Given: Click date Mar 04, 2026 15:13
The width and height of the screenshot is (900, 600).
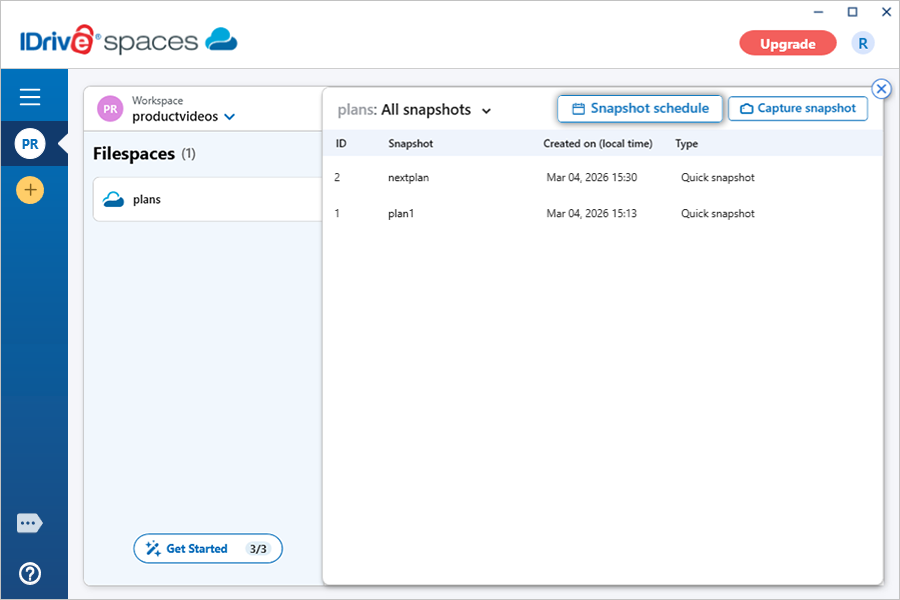Looking at the screenshot, I should click(x=592, y=214).
